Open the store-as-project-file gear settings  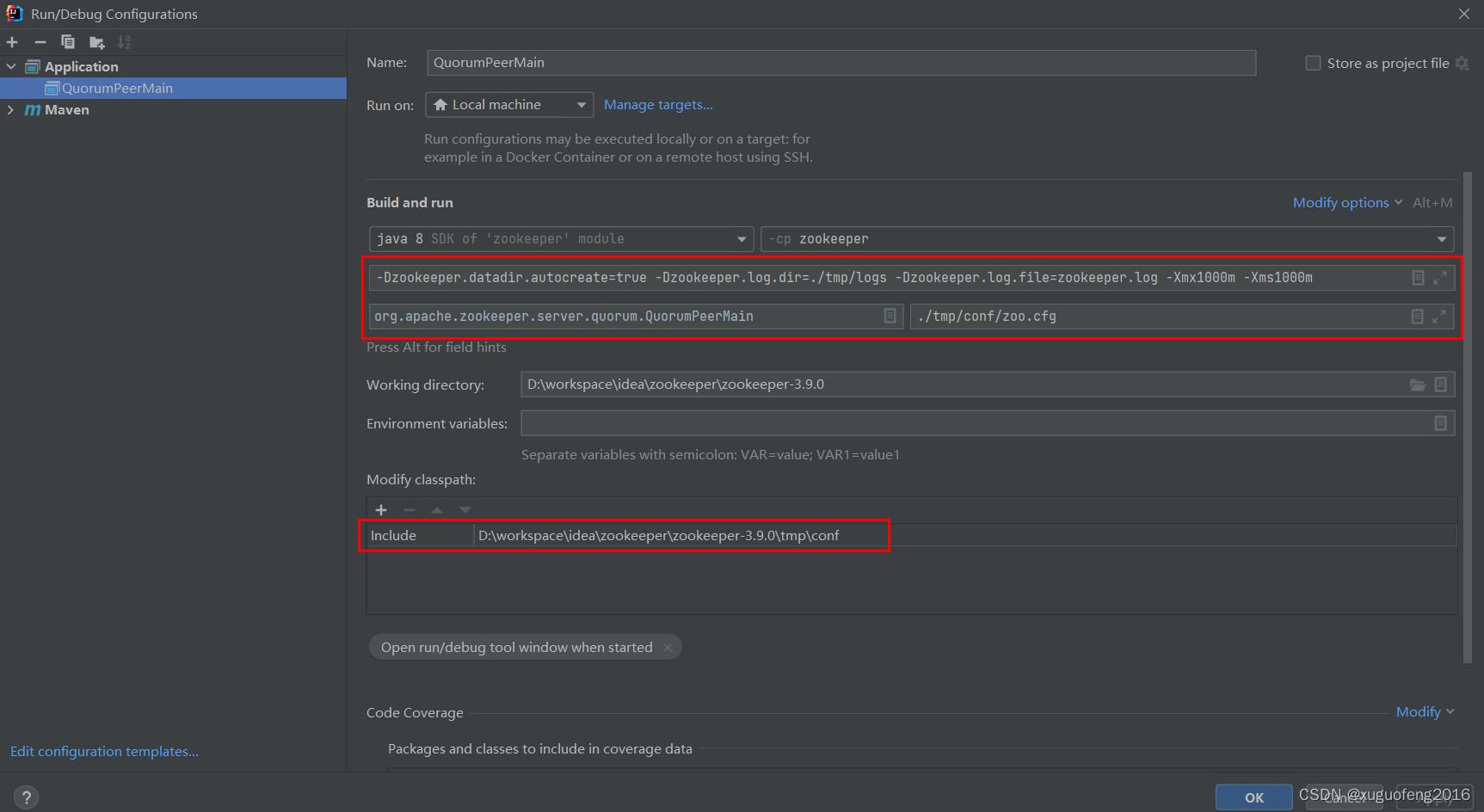(1462, 63)
